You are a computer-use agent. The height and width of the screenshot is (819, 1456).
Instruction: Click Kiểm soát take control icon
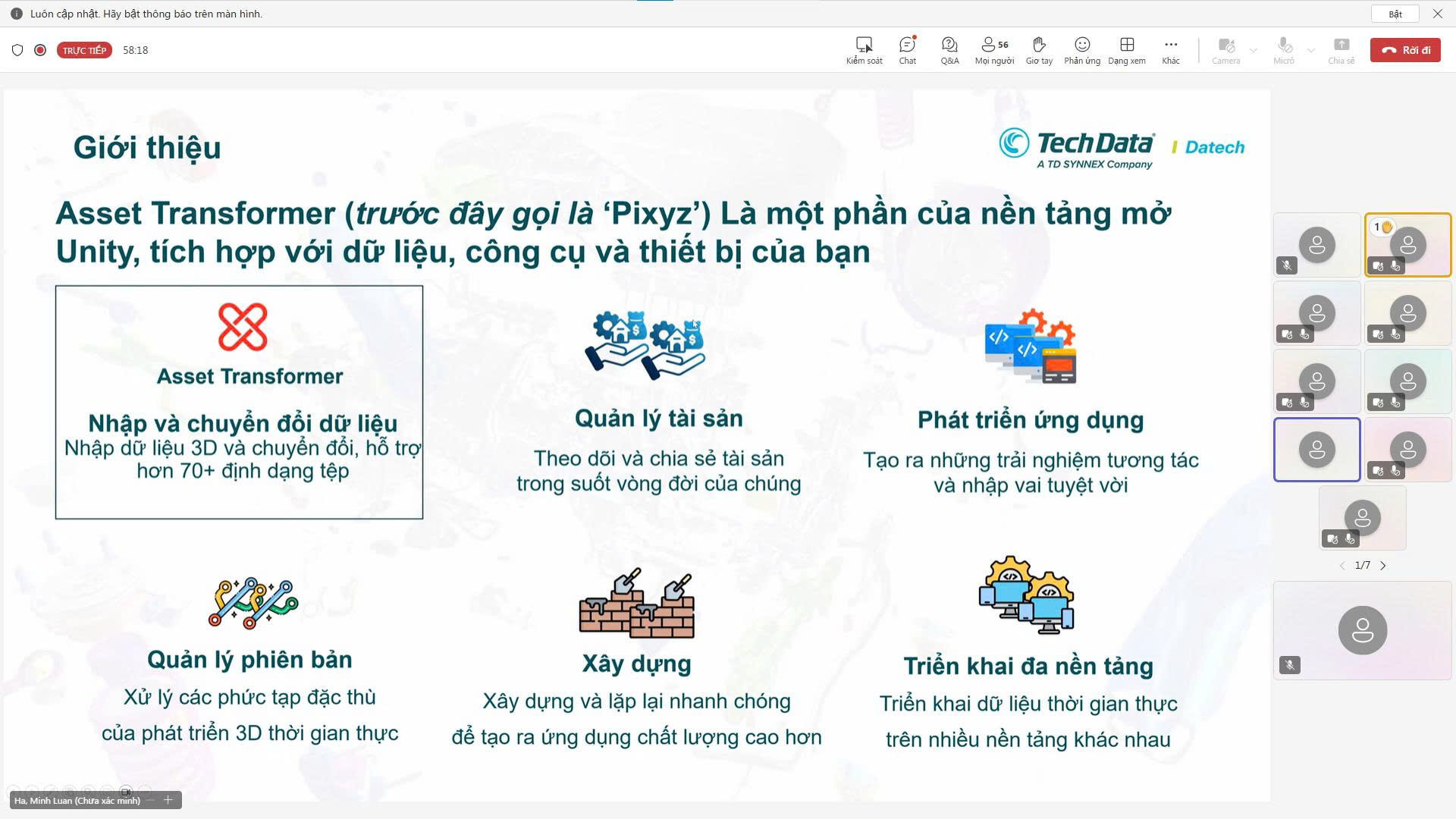pyautogui.click(x=864, y=50)
